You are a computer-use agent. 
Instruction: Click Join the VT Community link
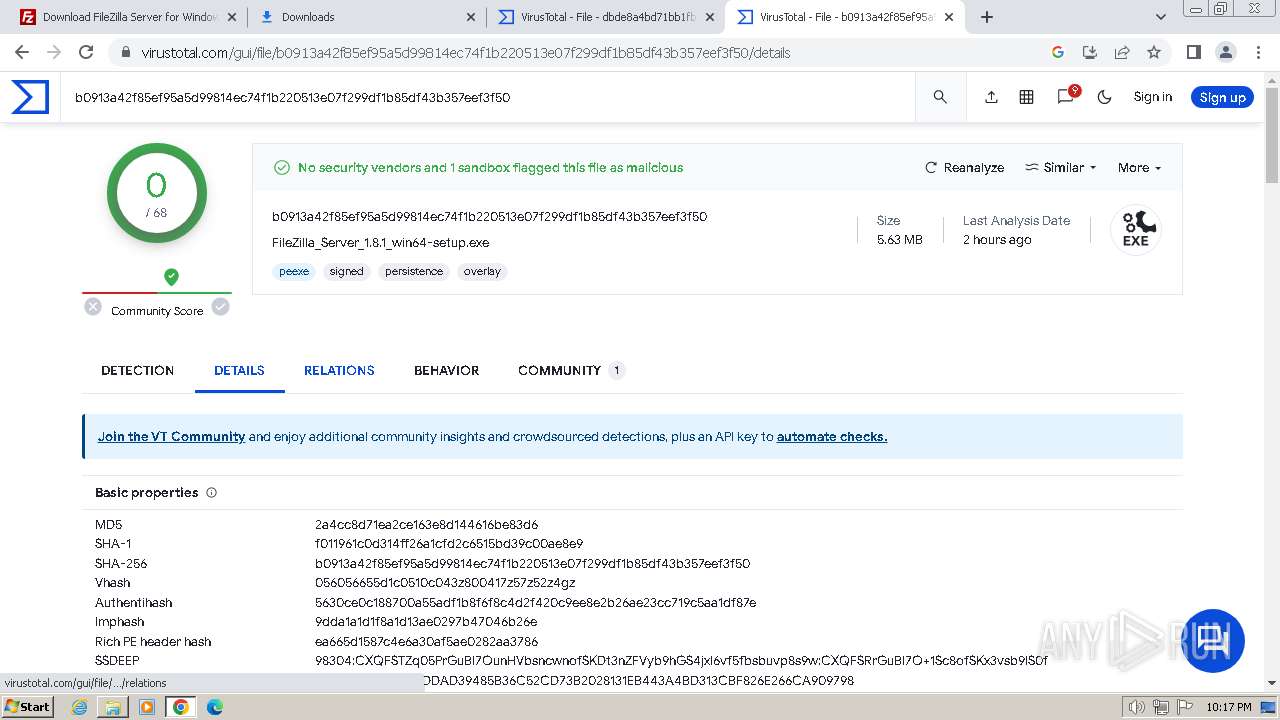point(171,437)
